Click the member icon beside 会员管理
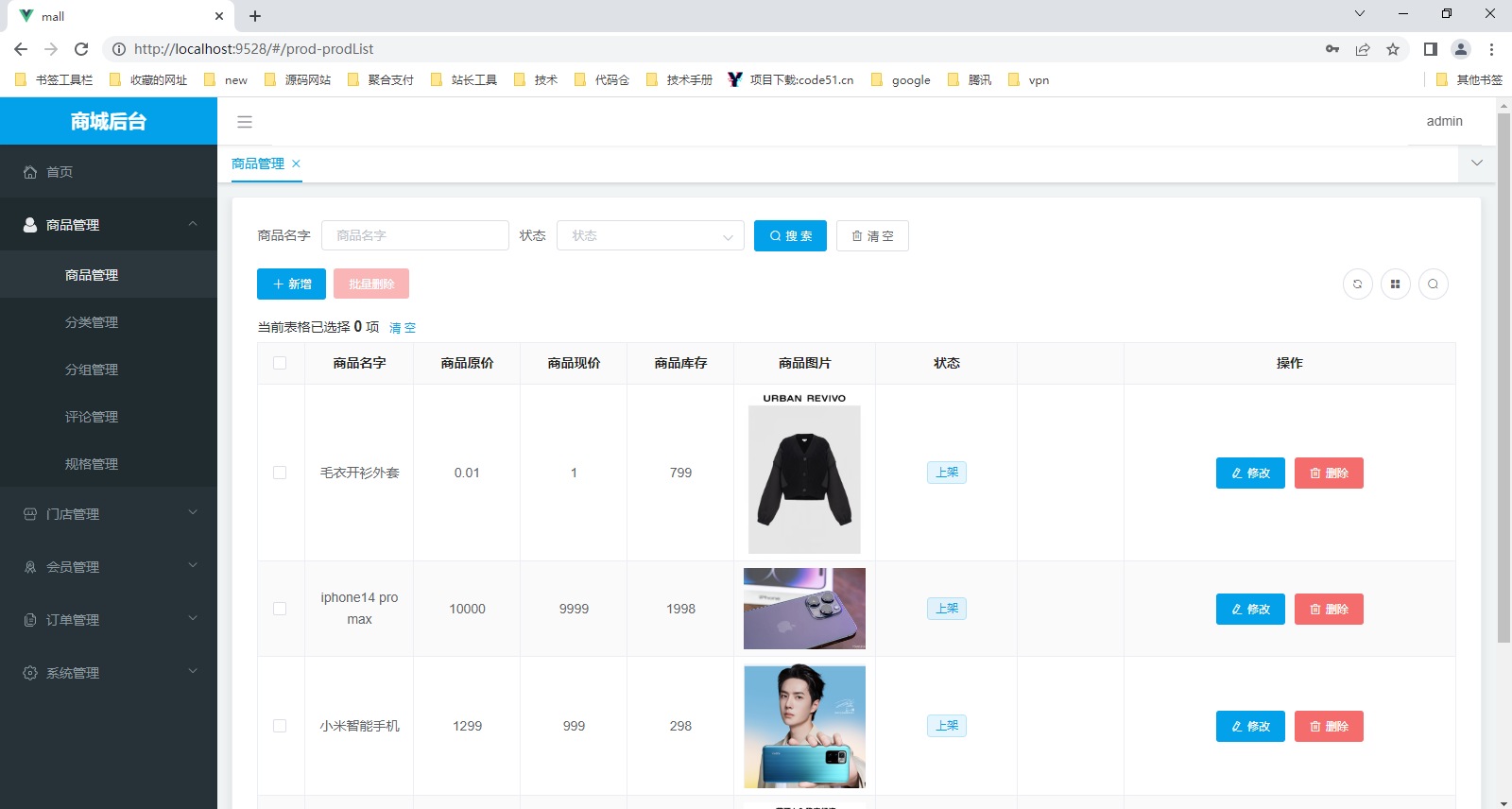Image resolution: width=1512 pixels, height=809 pixels. coord(30,567)
